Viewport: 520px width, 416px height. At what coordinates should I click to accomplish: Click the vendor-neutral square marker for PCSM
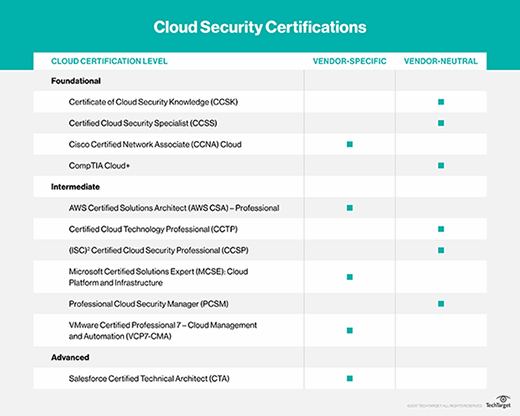pyautogui.click(x=441, y=304)
